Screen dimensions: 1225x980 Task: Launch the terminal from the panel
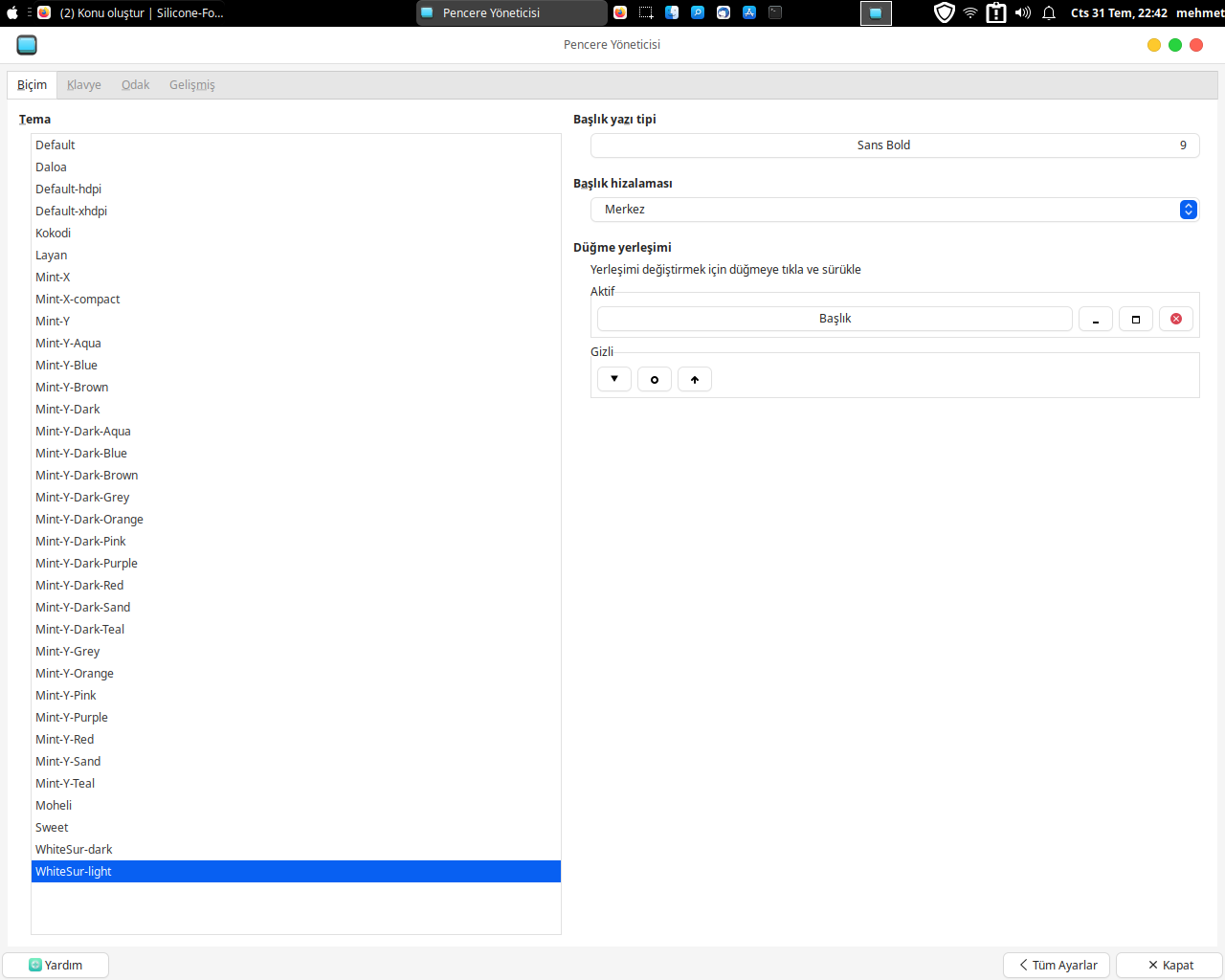pyautogui.click(x=775, y=12)
